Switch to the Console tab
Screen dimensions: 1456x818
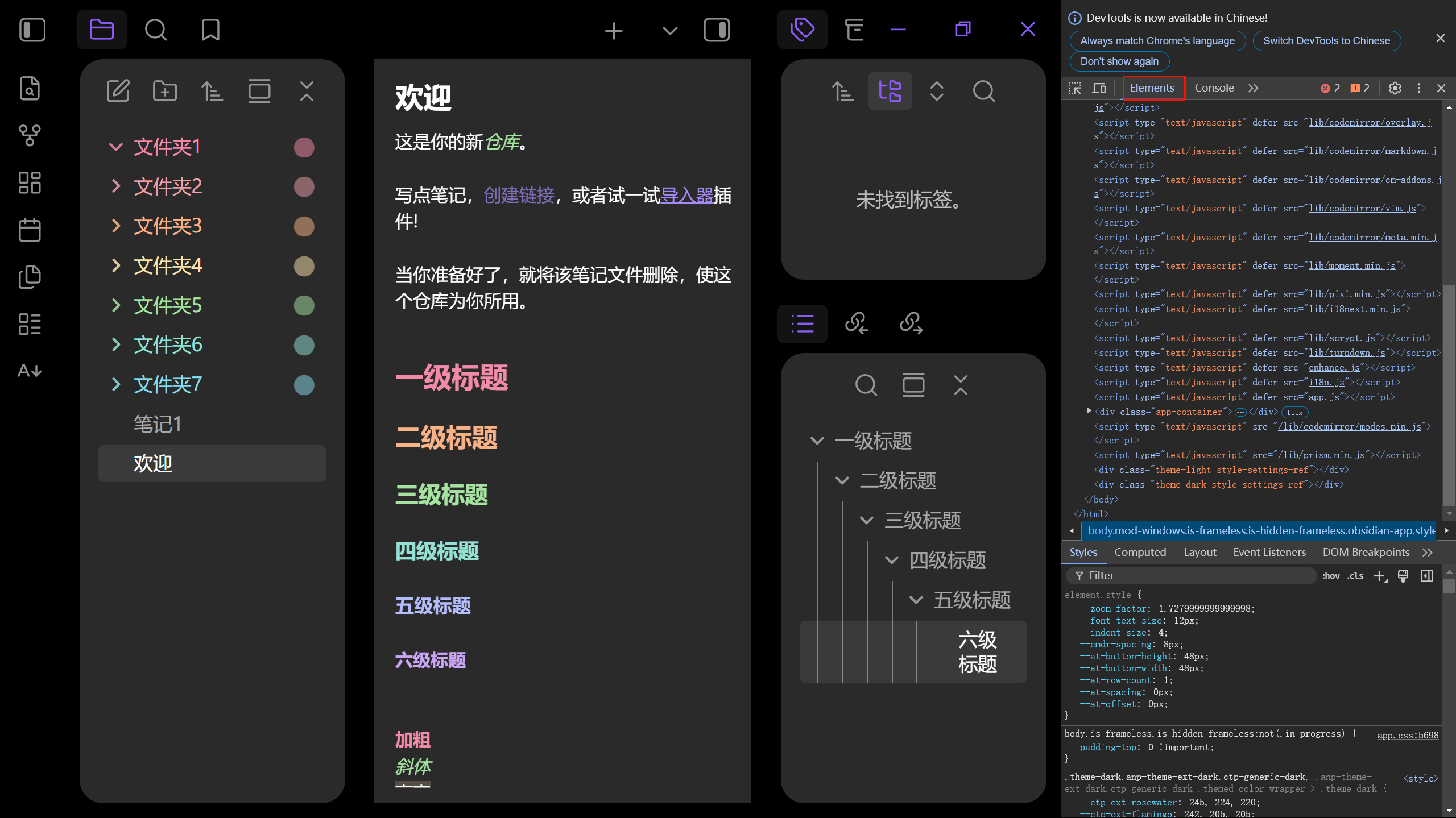pyautogui.click(x=1214, y=88)
